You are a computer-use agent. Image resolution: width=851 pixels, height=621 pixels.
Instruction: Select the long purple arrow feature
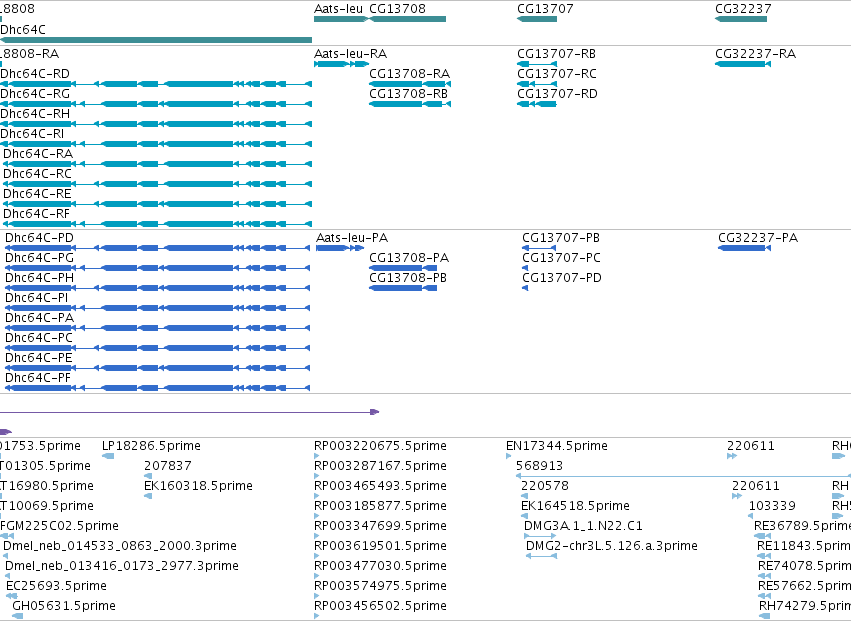point(189,412)
